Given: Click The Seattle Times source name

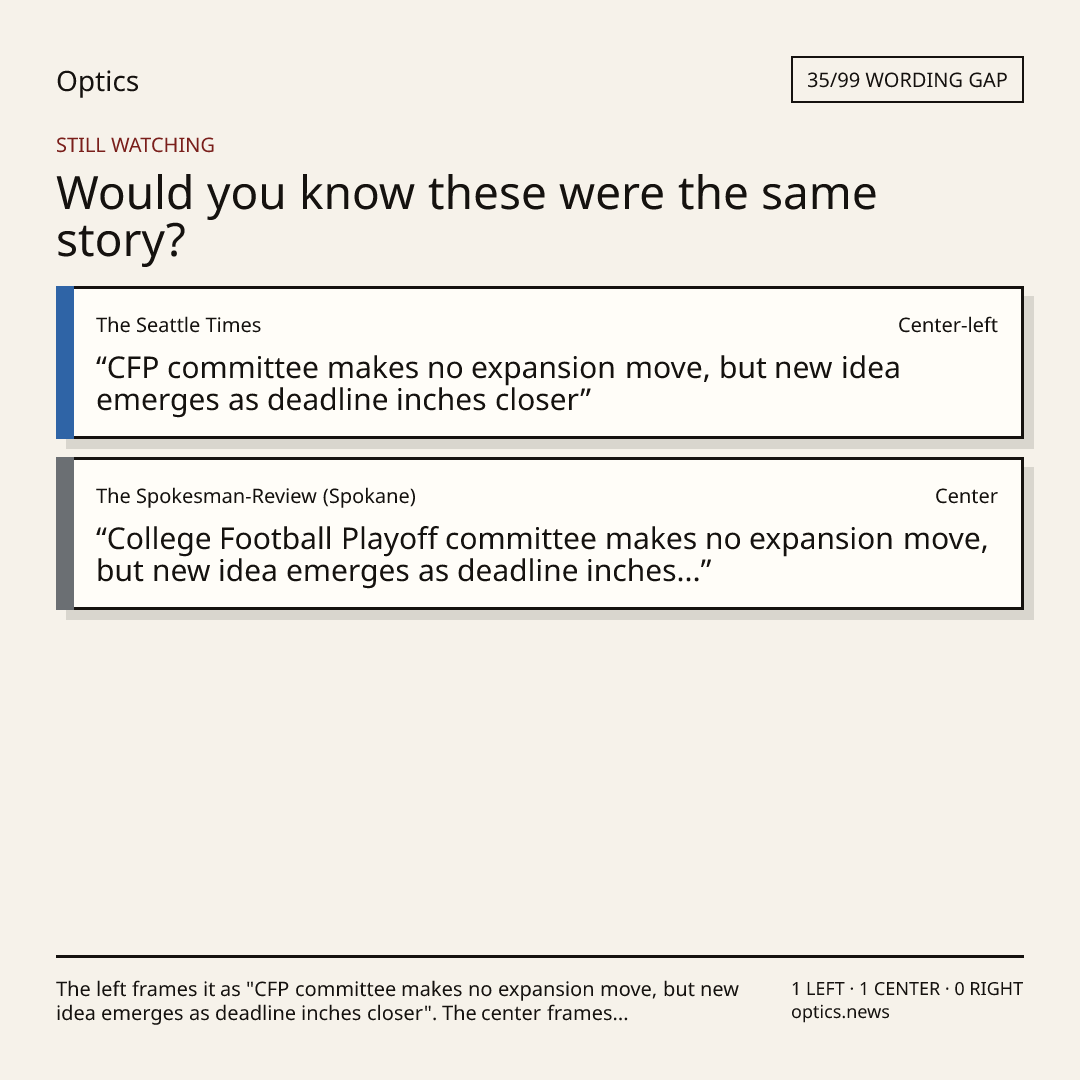Looking at the screenshot, I should [x=178, y=325].
